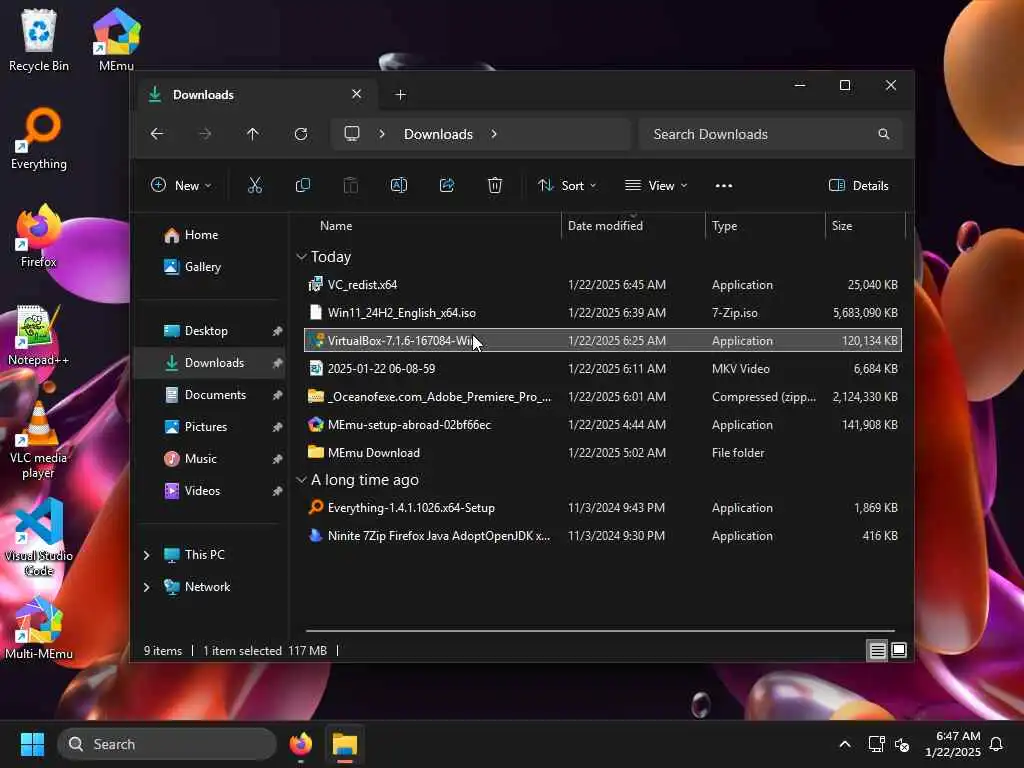The height and width of the screenshot is (768, 1024).
Task: Click chevron before Downloads in address bar
Action: point(381,134)
